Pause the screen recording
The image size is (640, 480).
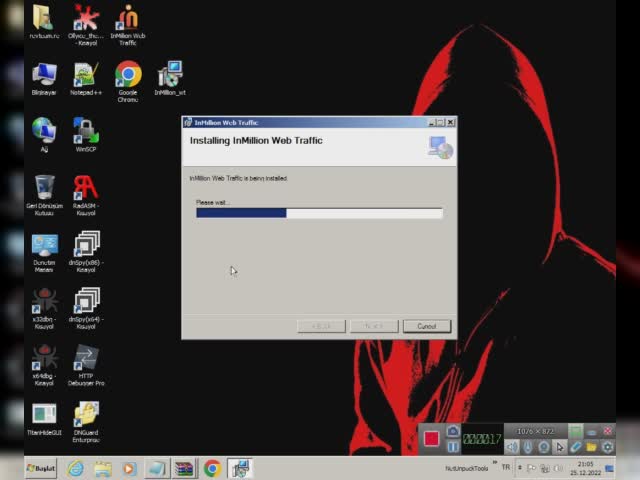[452, 447]
